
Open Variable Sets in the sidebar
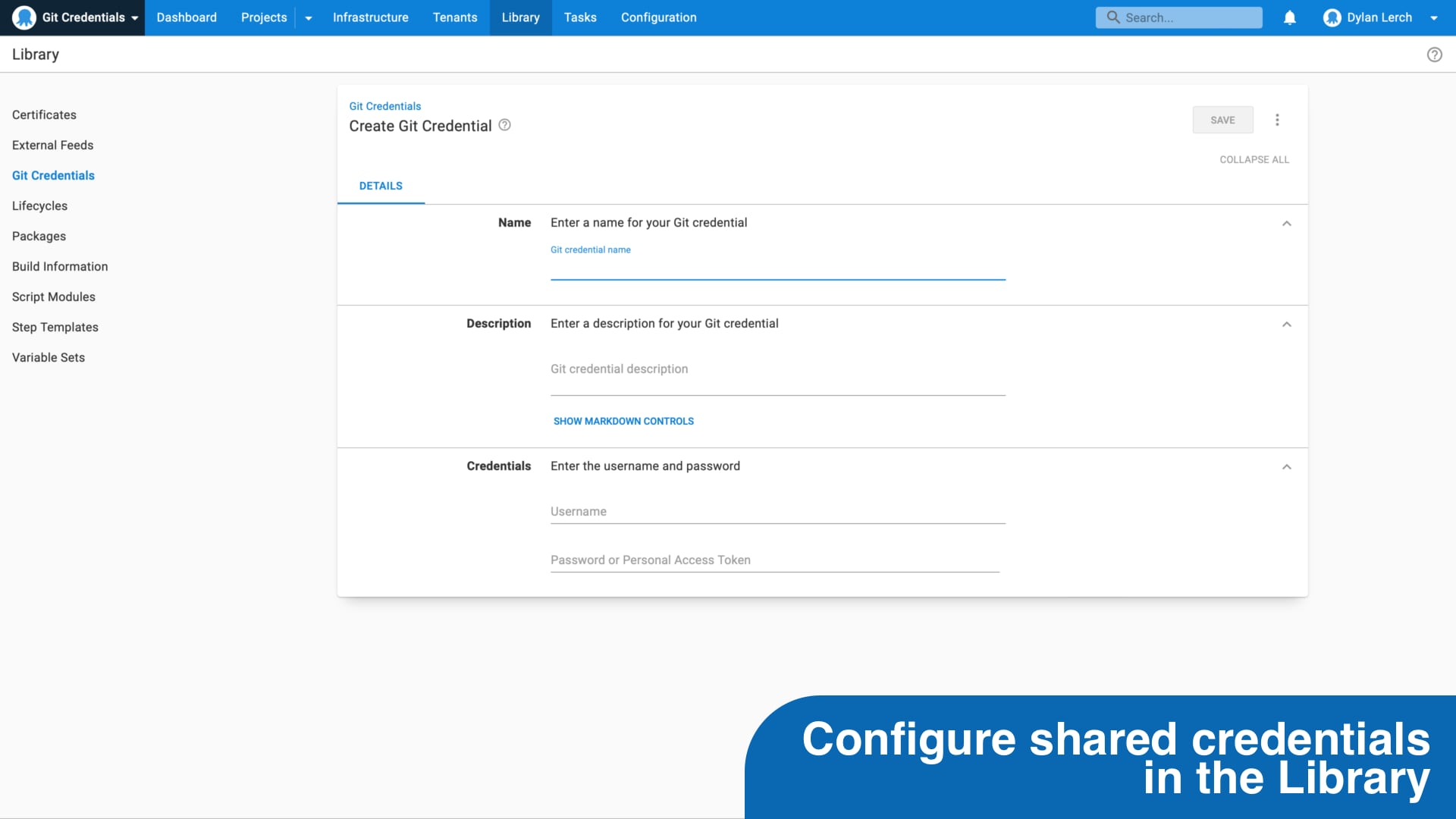click(x=48, y=357)
